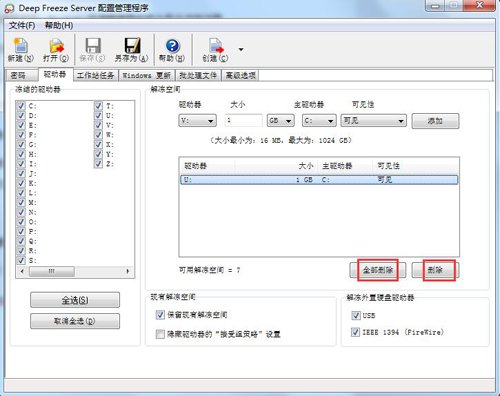Click the drive list horizontal scrollbar thumb
The width and height of the screenshot is (500, 396).
[52, 271]
